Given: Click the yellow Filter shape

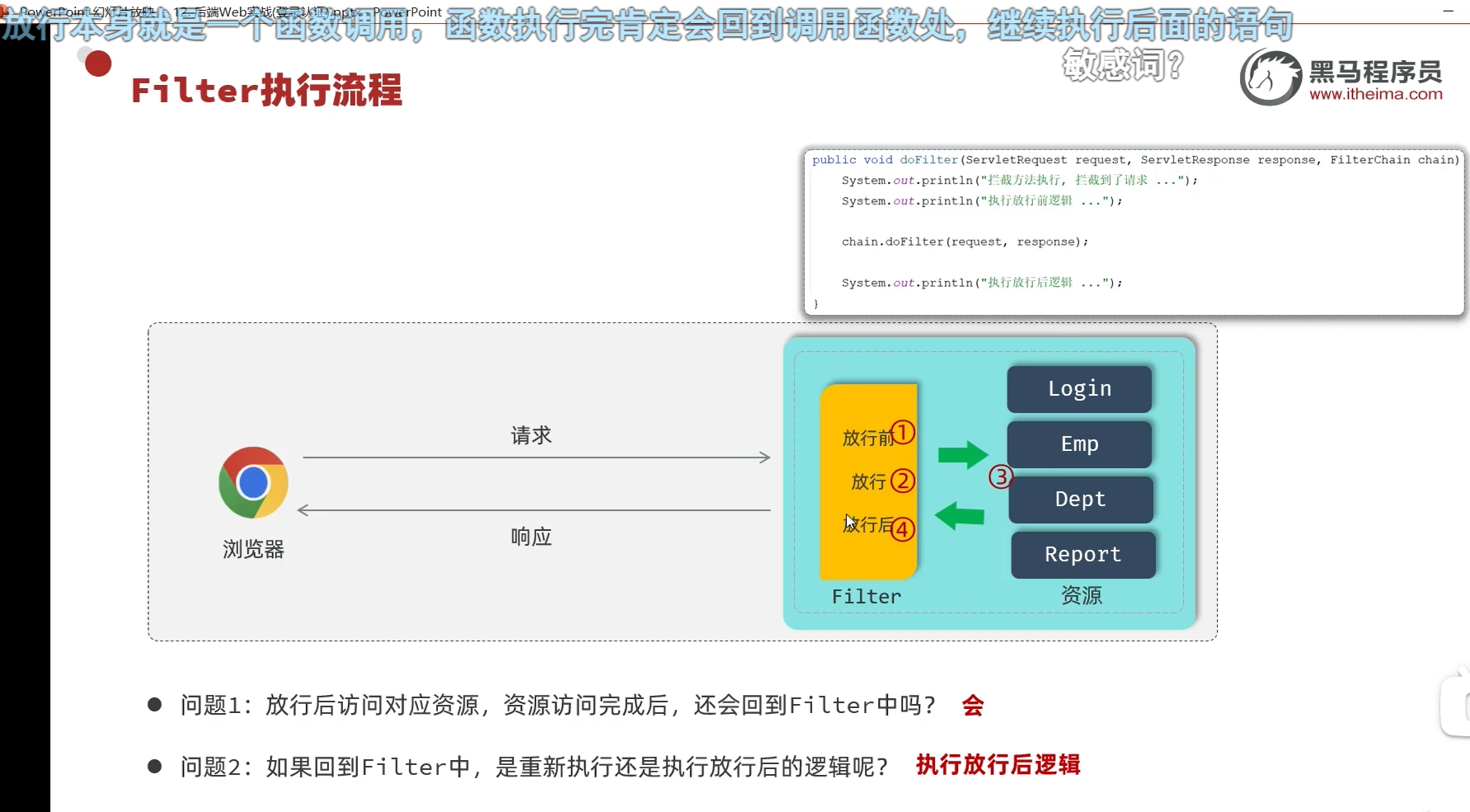Looking at the screenshot, I should (x=868, y=481).
